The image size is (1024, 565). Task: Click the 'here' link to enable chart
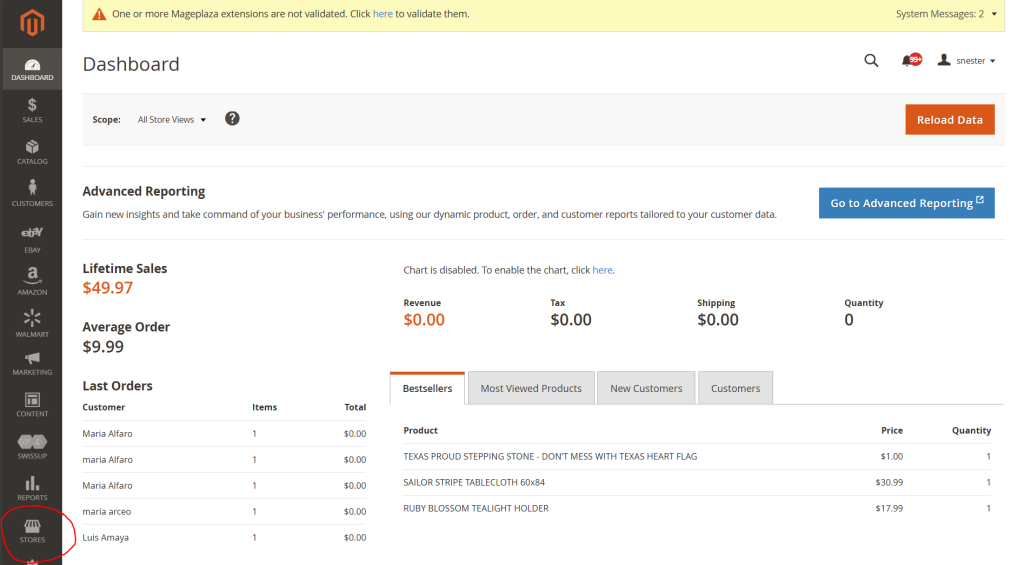tap(602, 270)
